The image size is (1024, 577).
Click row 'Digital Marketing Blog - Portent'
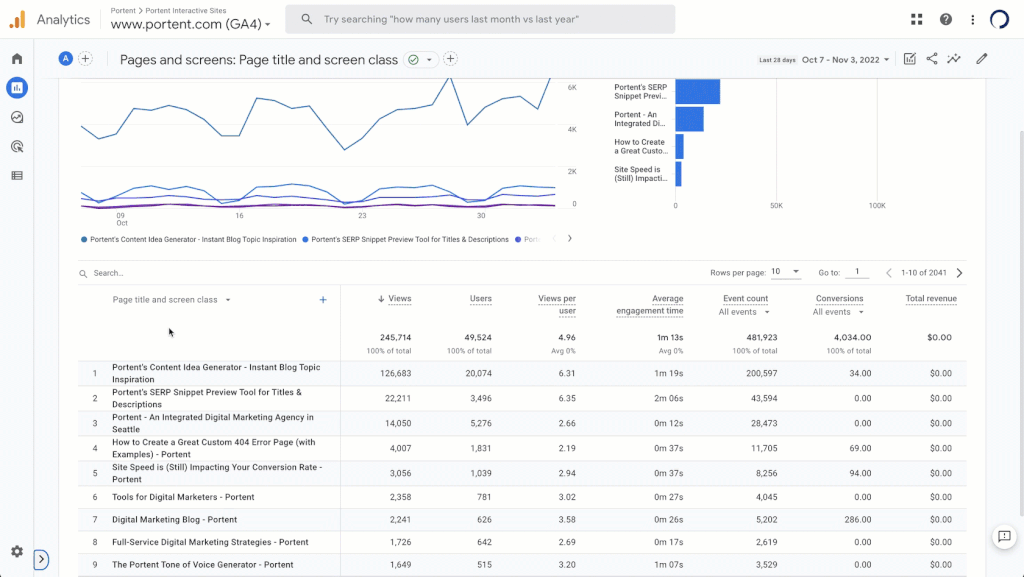point(522,520)
